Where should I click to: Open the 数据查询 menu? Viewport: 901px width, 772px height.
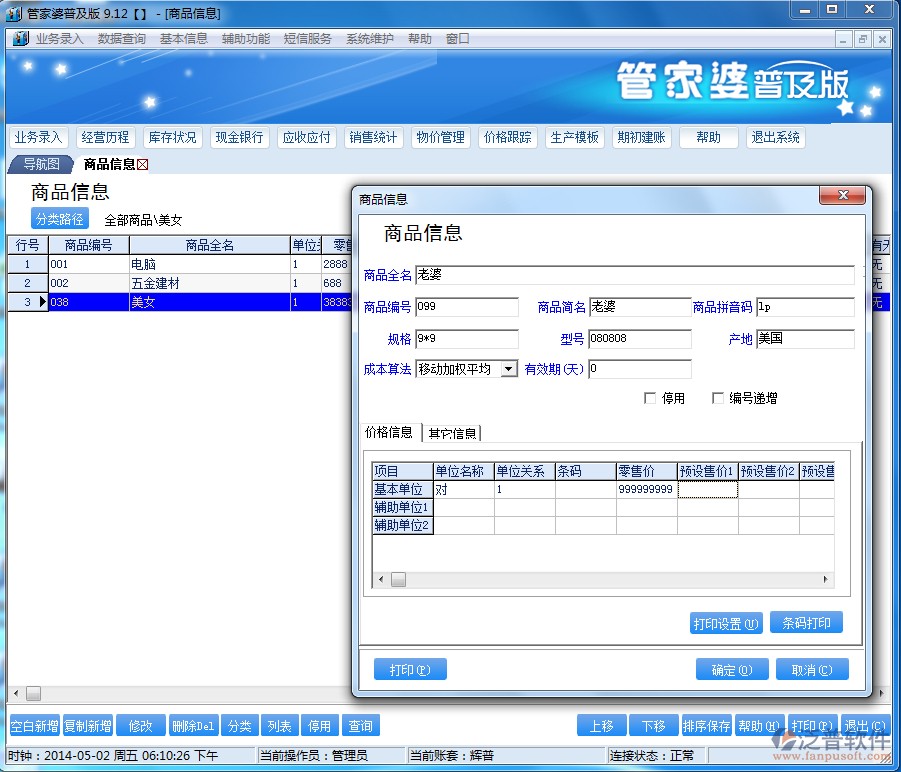click(x=122, y=39)
